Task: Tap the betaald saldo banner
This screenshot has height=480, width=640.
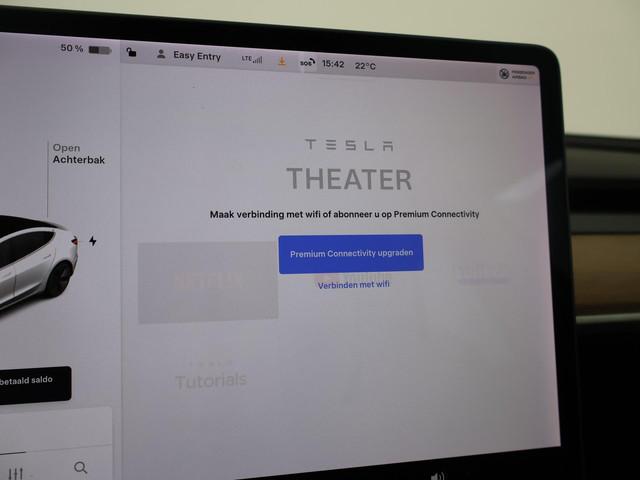Action: pyautogui.click(x=35, y=384)
